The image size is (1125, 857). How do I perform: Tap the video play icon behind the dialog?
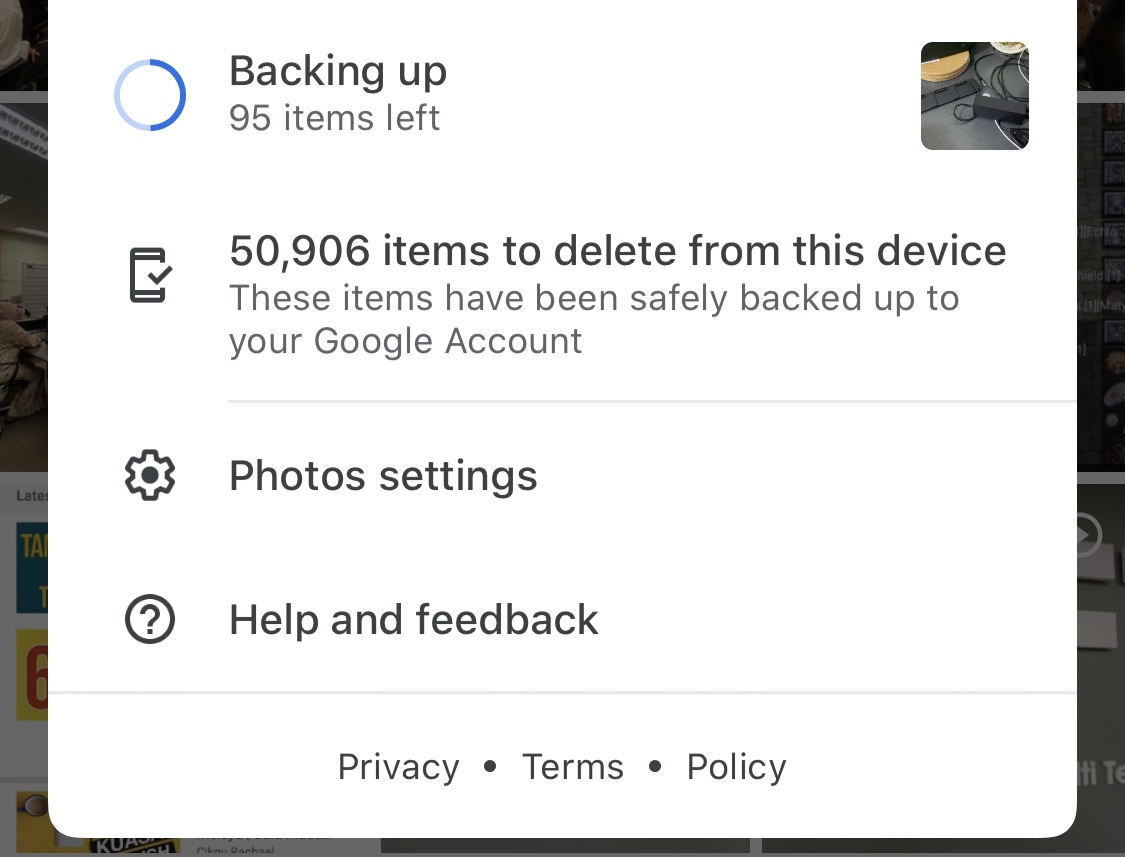coord(1084,536)
